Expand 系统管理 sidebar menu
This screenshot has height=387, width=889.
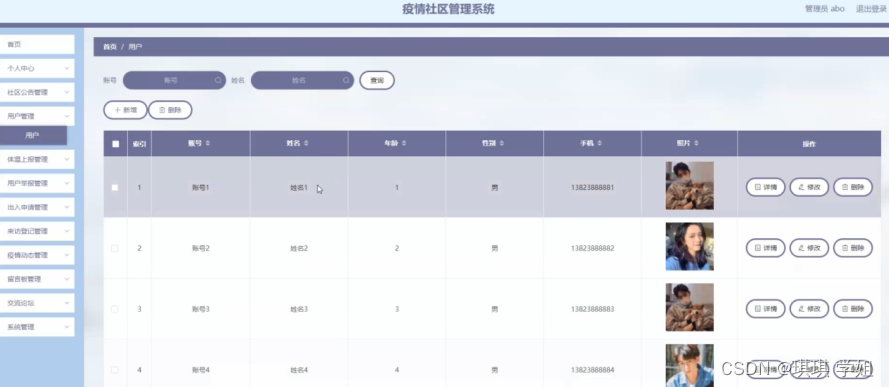37,327
